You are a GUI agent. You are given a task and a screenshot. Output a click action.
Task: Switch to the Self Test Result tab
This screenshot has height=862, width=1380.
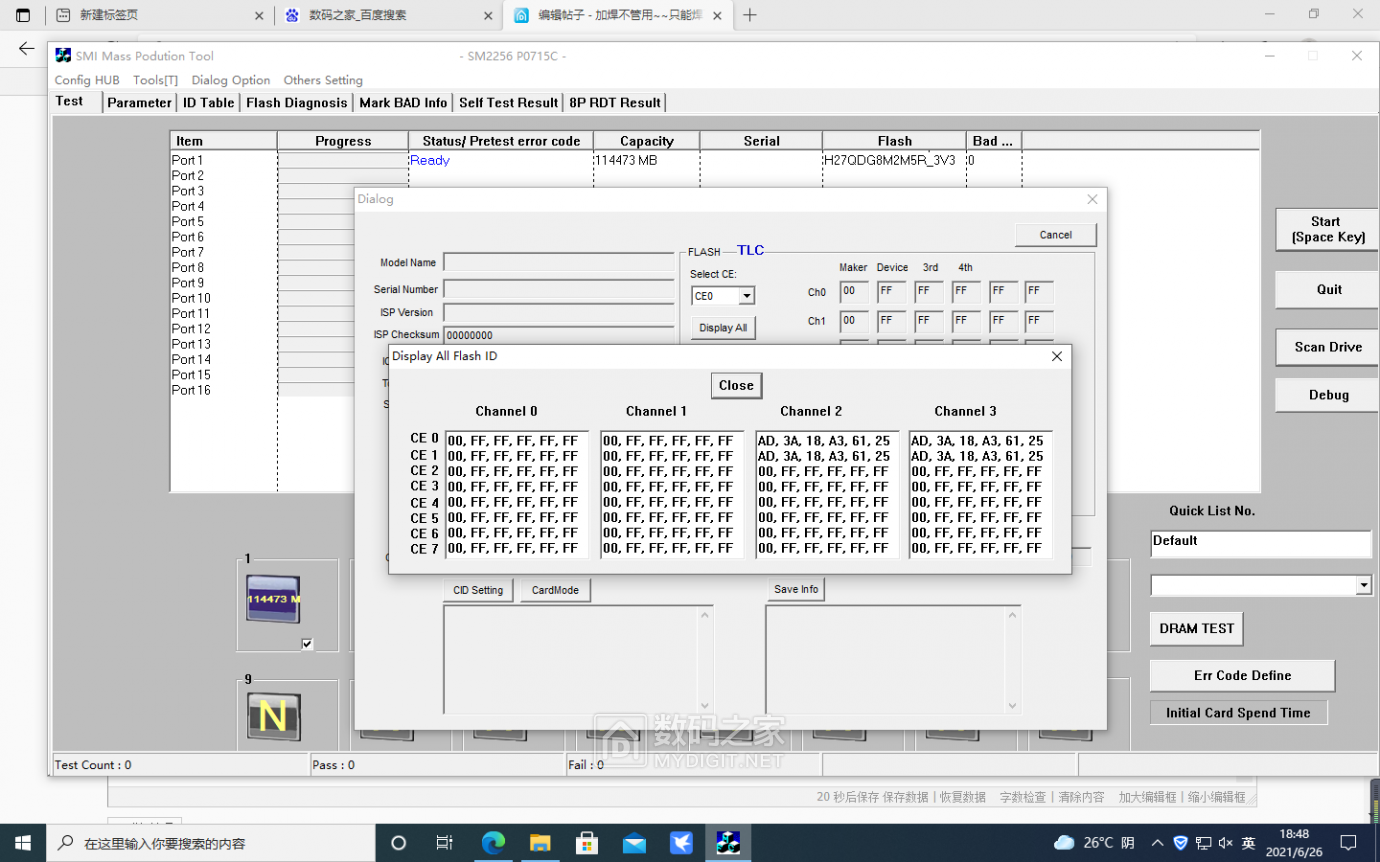[508, 102]
